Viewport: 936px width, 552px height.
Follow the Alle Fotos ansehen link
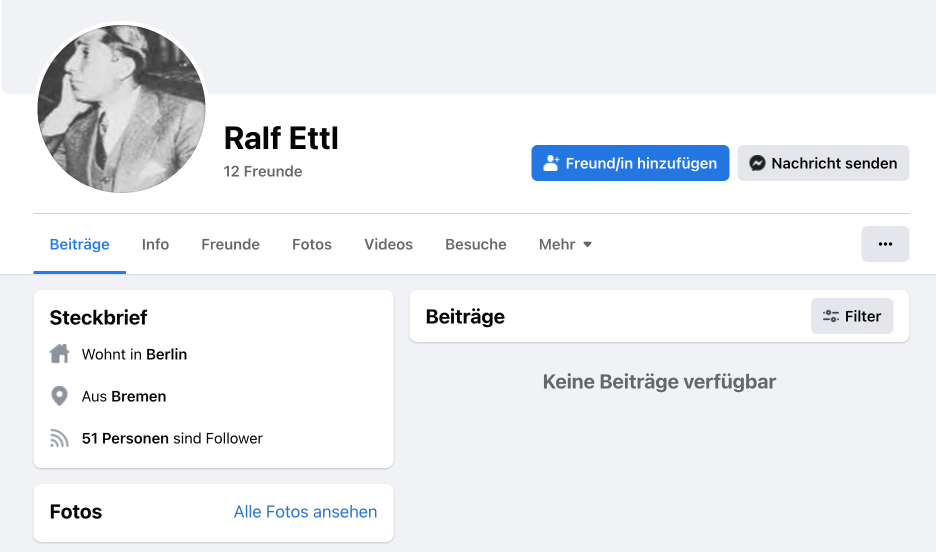pyautogui.click(x=305, y=512)
